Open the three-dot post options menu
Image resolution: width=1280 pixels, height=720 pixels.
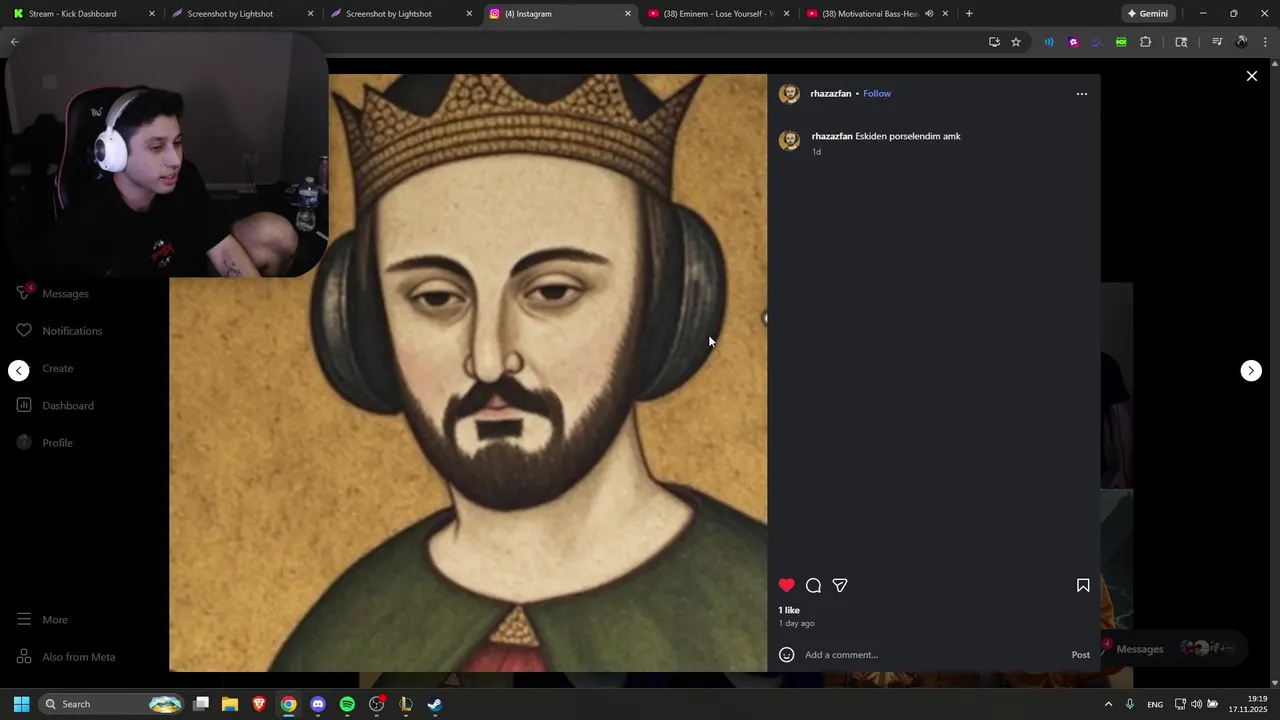[1081, 94]
